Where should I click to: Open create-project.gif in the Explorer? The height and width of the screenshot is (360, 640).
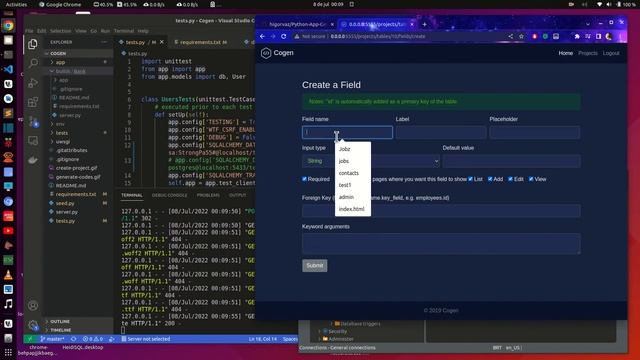pyautogui.click(x=77, y=168)
